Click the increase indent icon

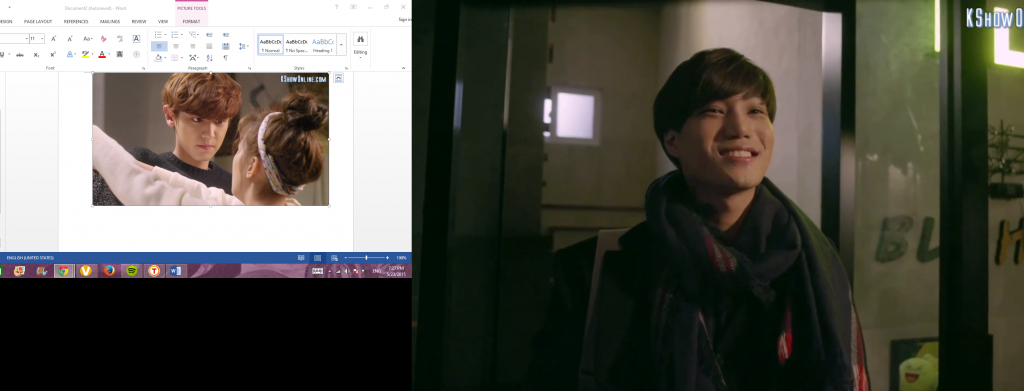[x=226, y=35]
